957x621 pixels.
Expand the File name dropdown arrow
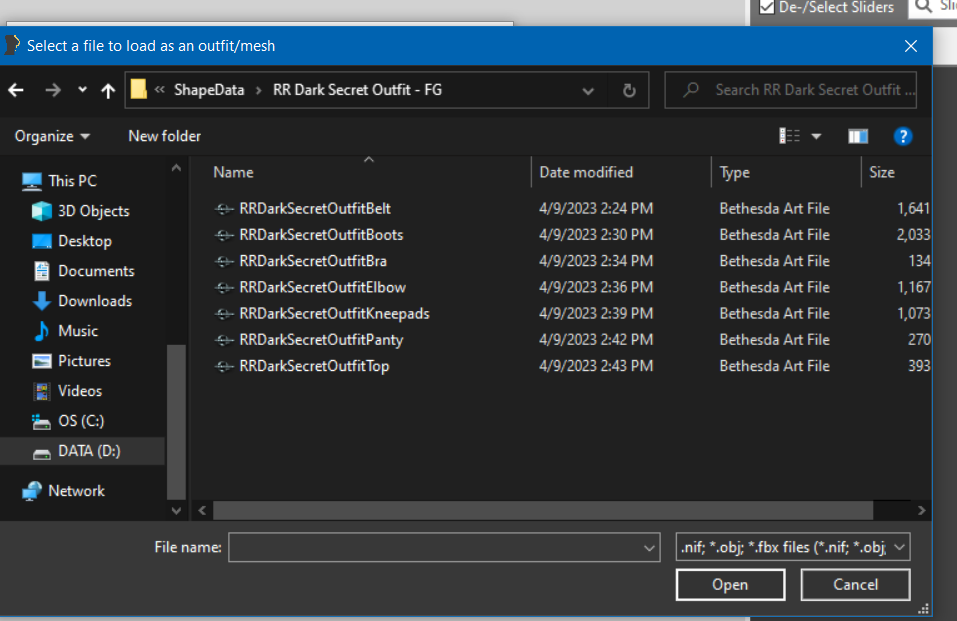coord(649,548)
